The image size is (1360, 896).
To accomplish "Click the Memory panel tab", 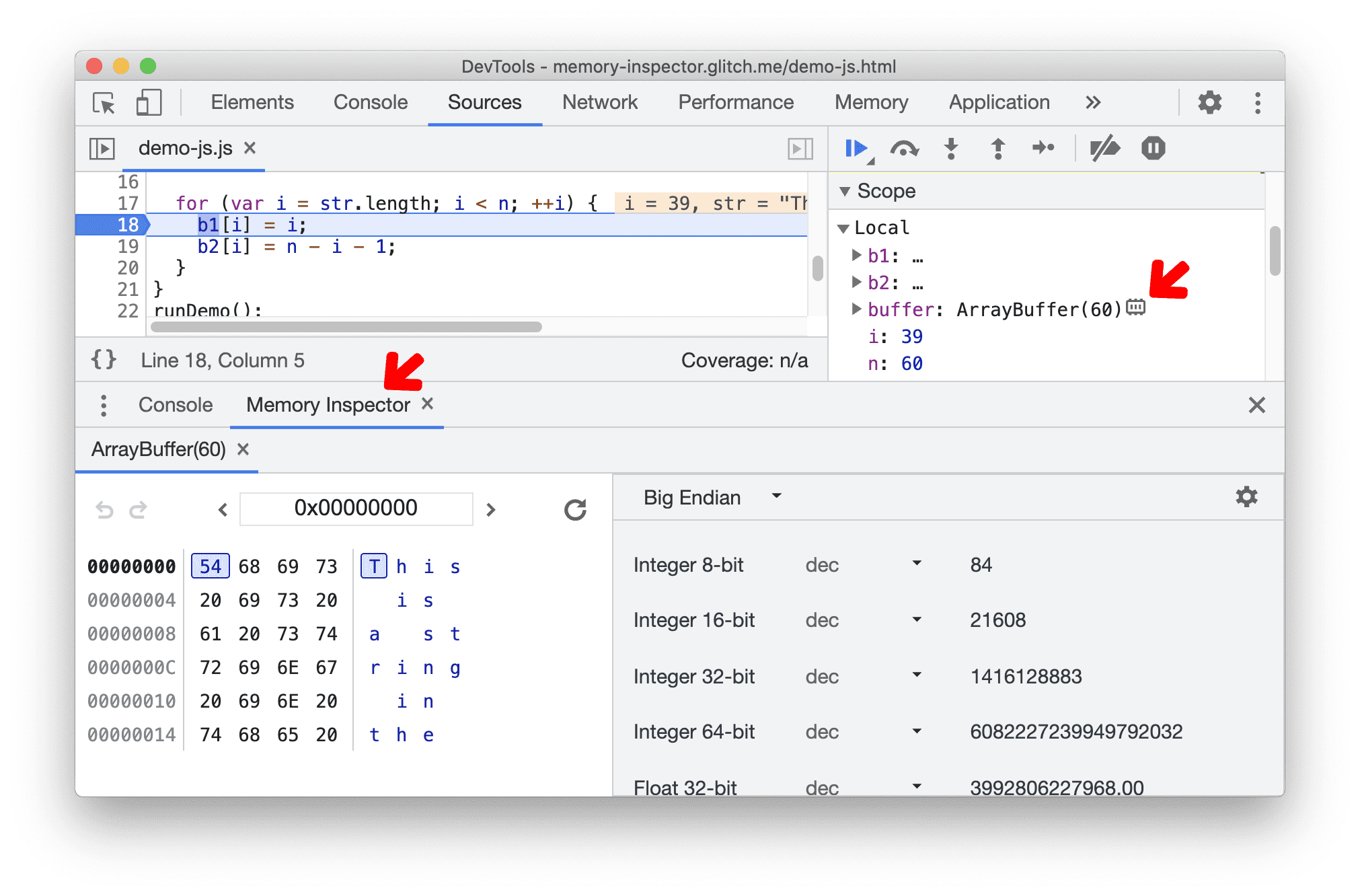I will pyautogui.click(x=869, y=102).
